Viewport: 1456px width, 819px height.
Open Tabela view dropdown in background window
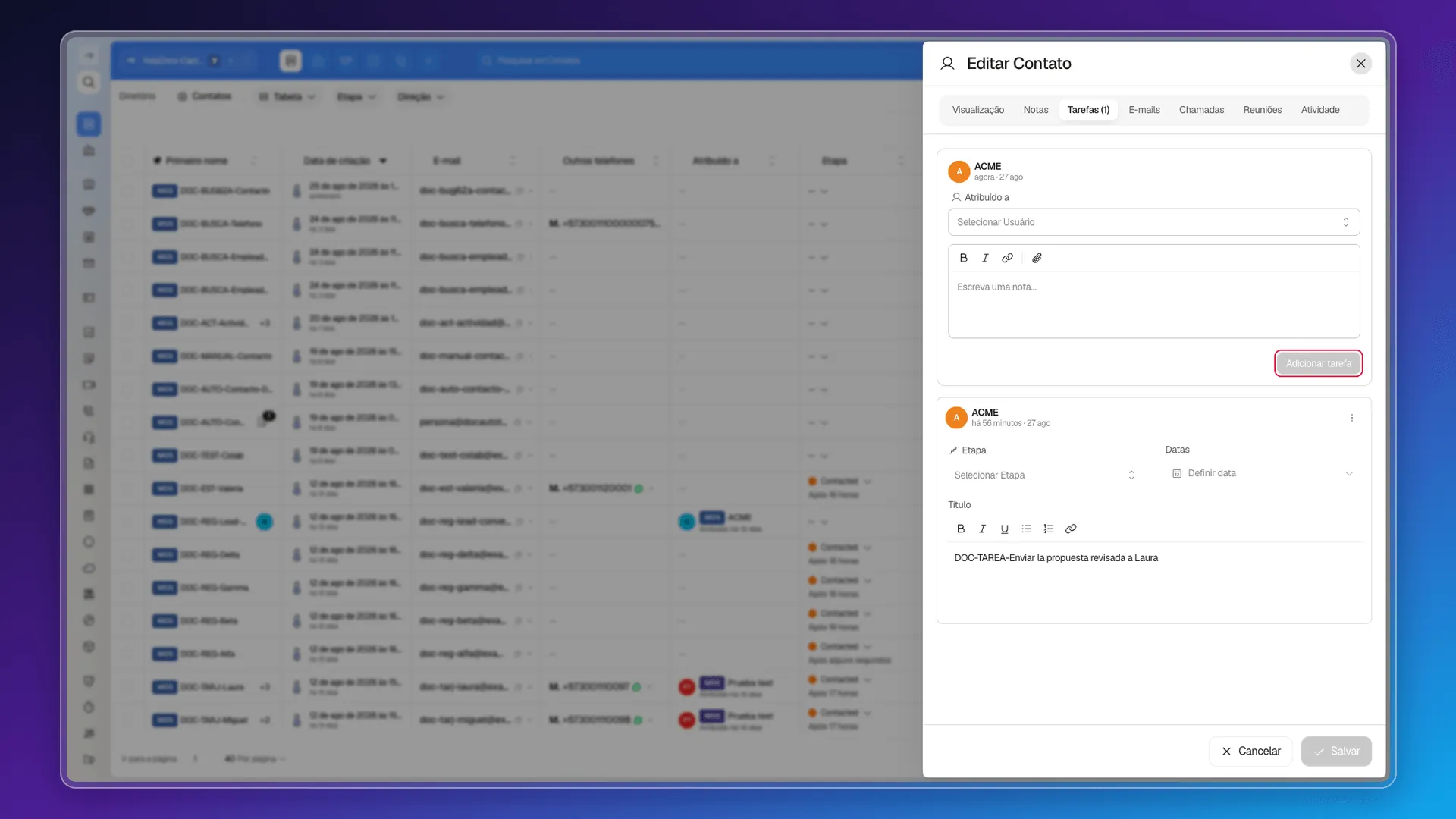click(287, 97)
